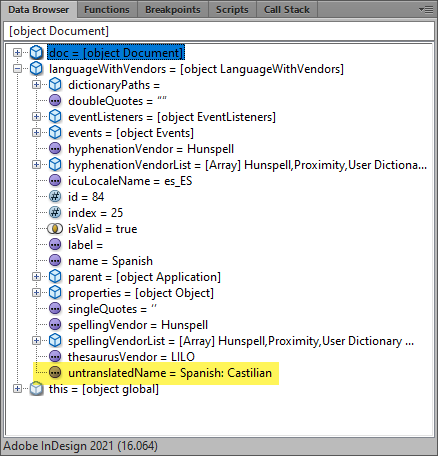Expand the parent Application object
The width and height of the screenshot is (438, 456).
(x=36, y=277)
